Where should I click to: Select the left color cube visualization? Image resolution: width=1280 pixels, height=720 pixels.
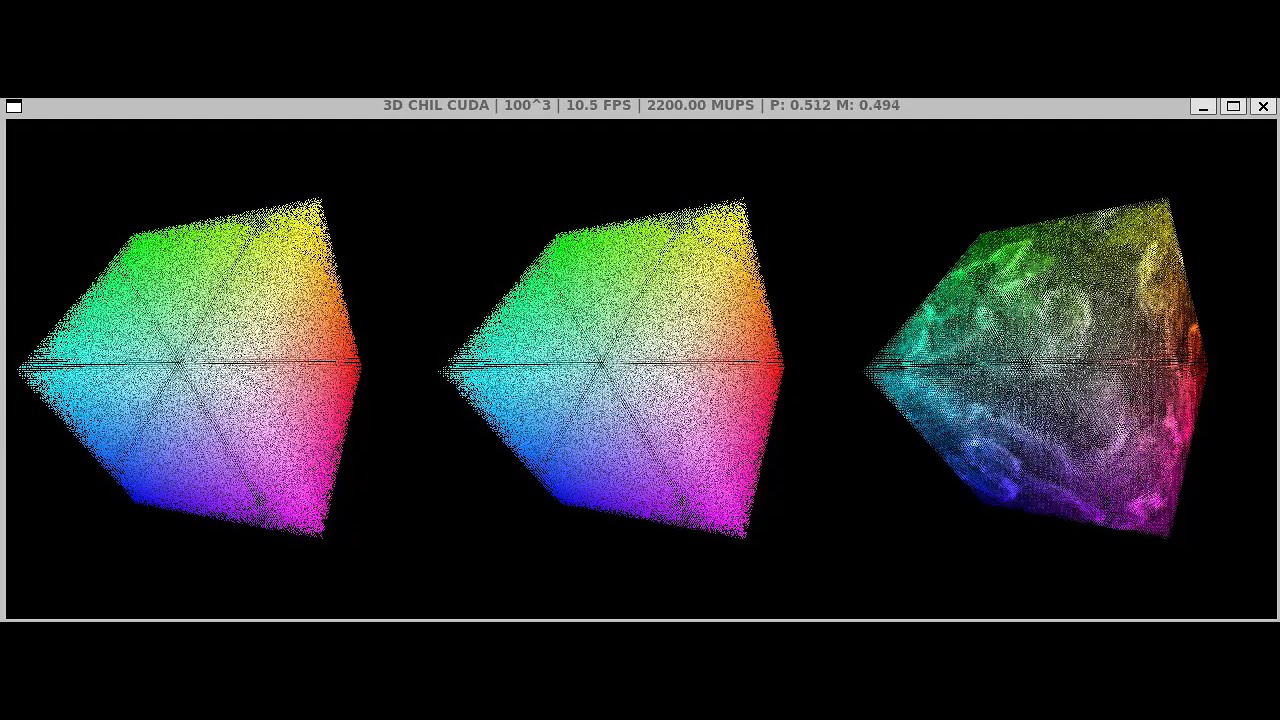(x=190, y=368)
